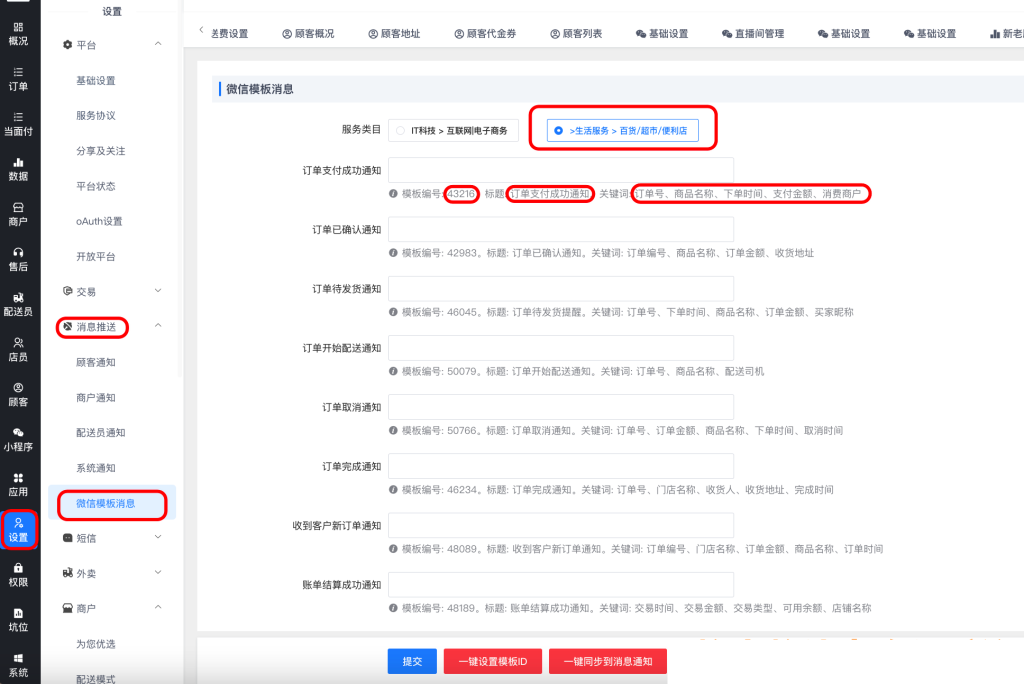Open 概况 overview icon in sidebar

18,27
